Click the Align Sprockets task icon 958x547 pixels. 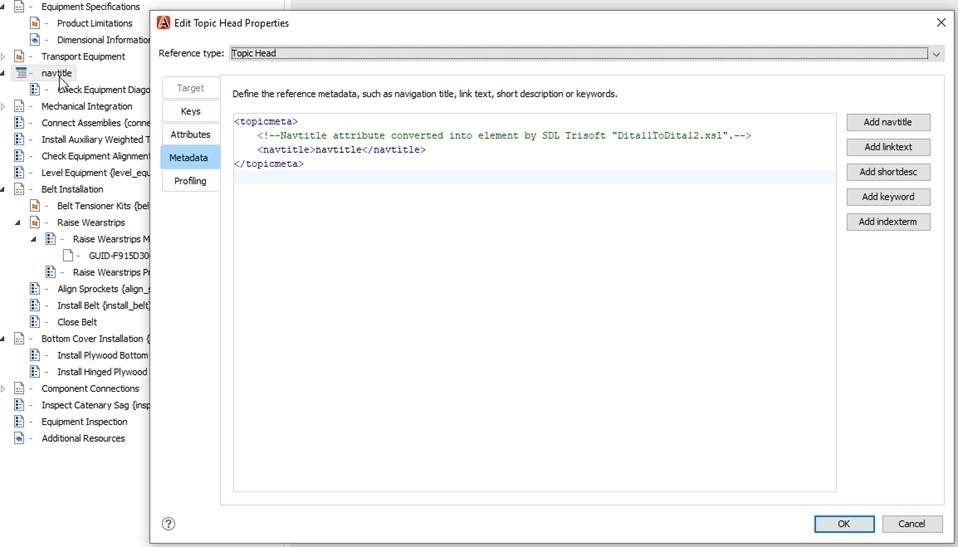[35, 288]
